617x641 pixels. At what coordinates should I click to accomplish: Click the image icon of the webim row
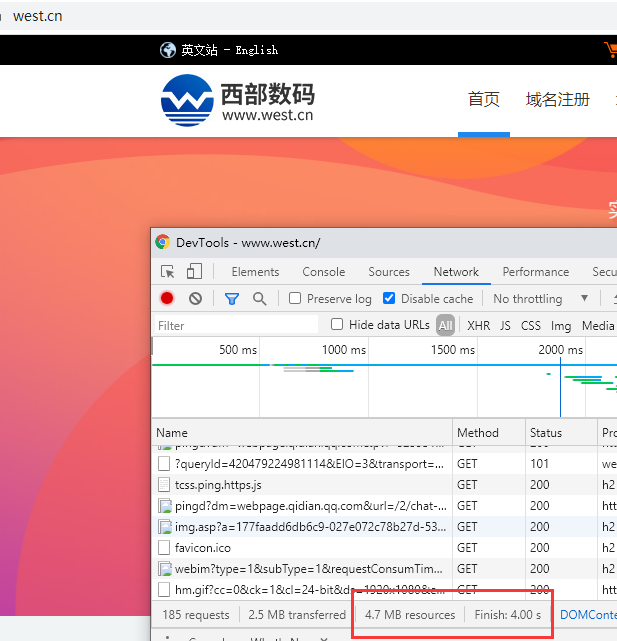(165, 569)
